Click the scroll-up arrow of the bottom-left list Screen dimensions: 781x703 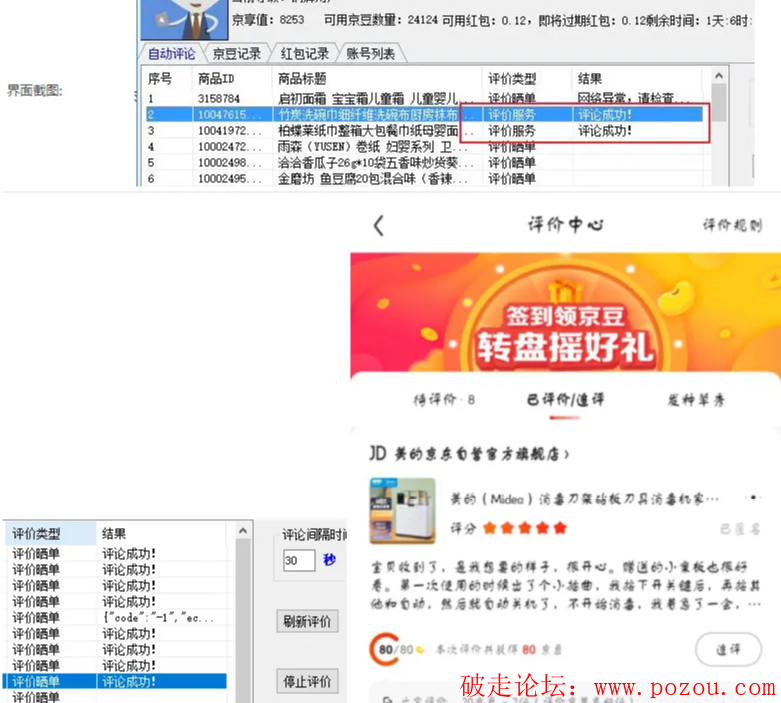243,531
